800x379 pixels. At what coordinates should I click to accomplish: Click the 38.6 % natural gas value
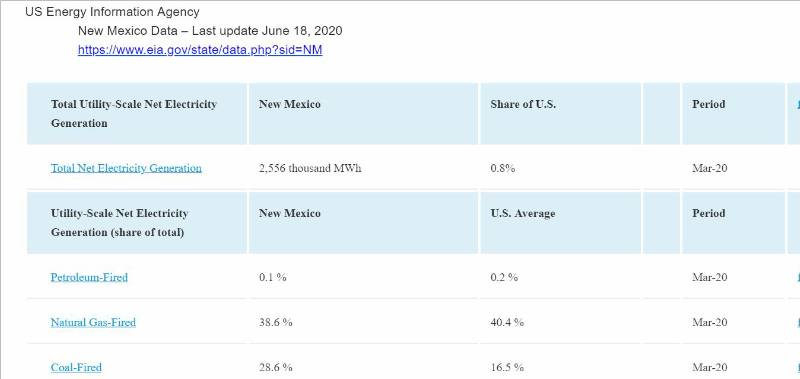click(276, 322)
